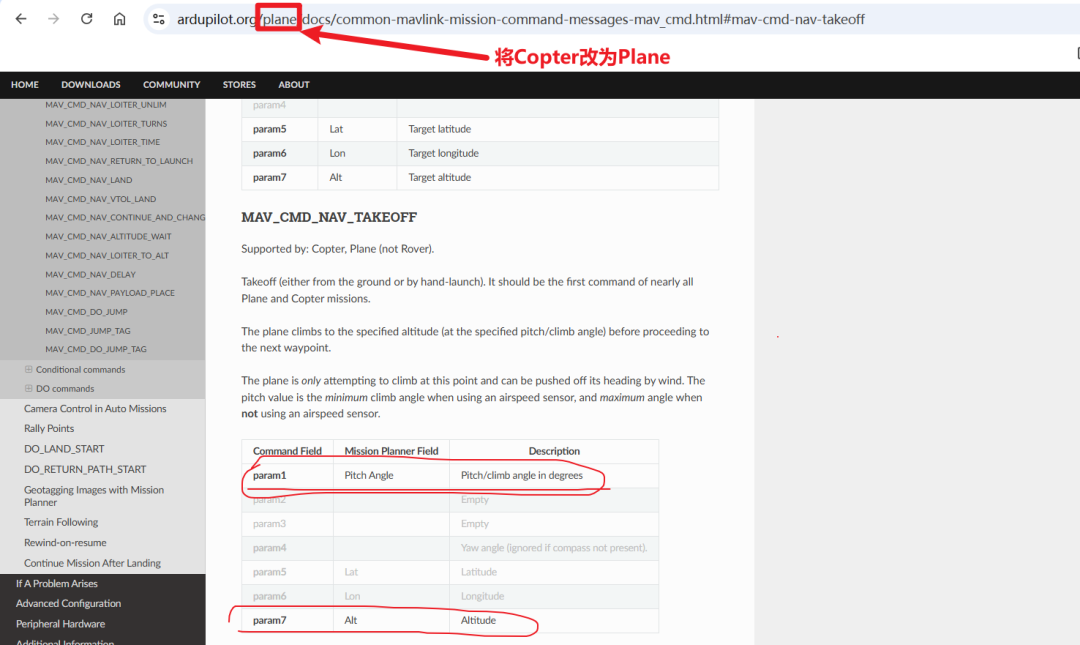Open Terrain Following sidebar link
Screen dimensions: 1080x645
[61, 522]
